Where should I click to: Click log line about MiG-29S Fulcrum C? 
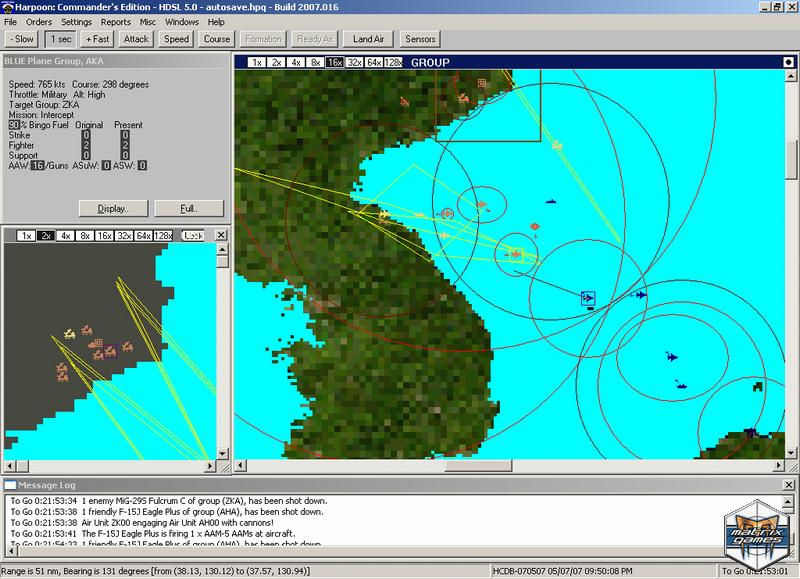pos(169,501)
